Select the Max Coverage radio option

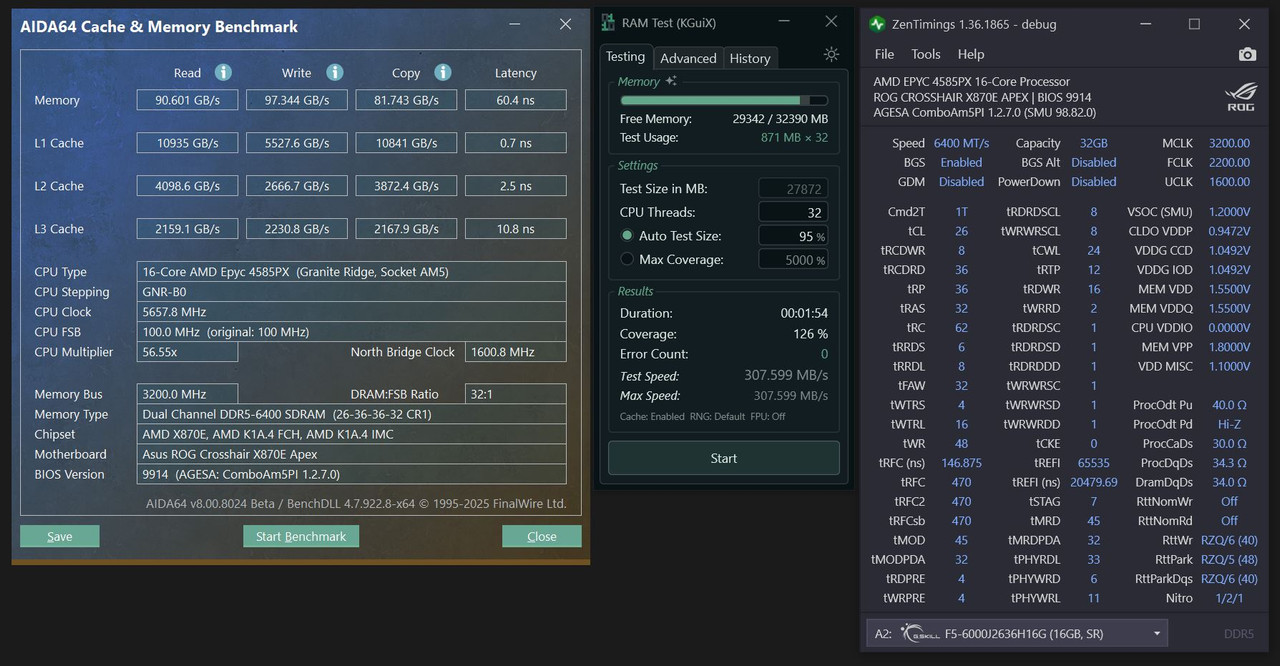click(x=627, y=259)
